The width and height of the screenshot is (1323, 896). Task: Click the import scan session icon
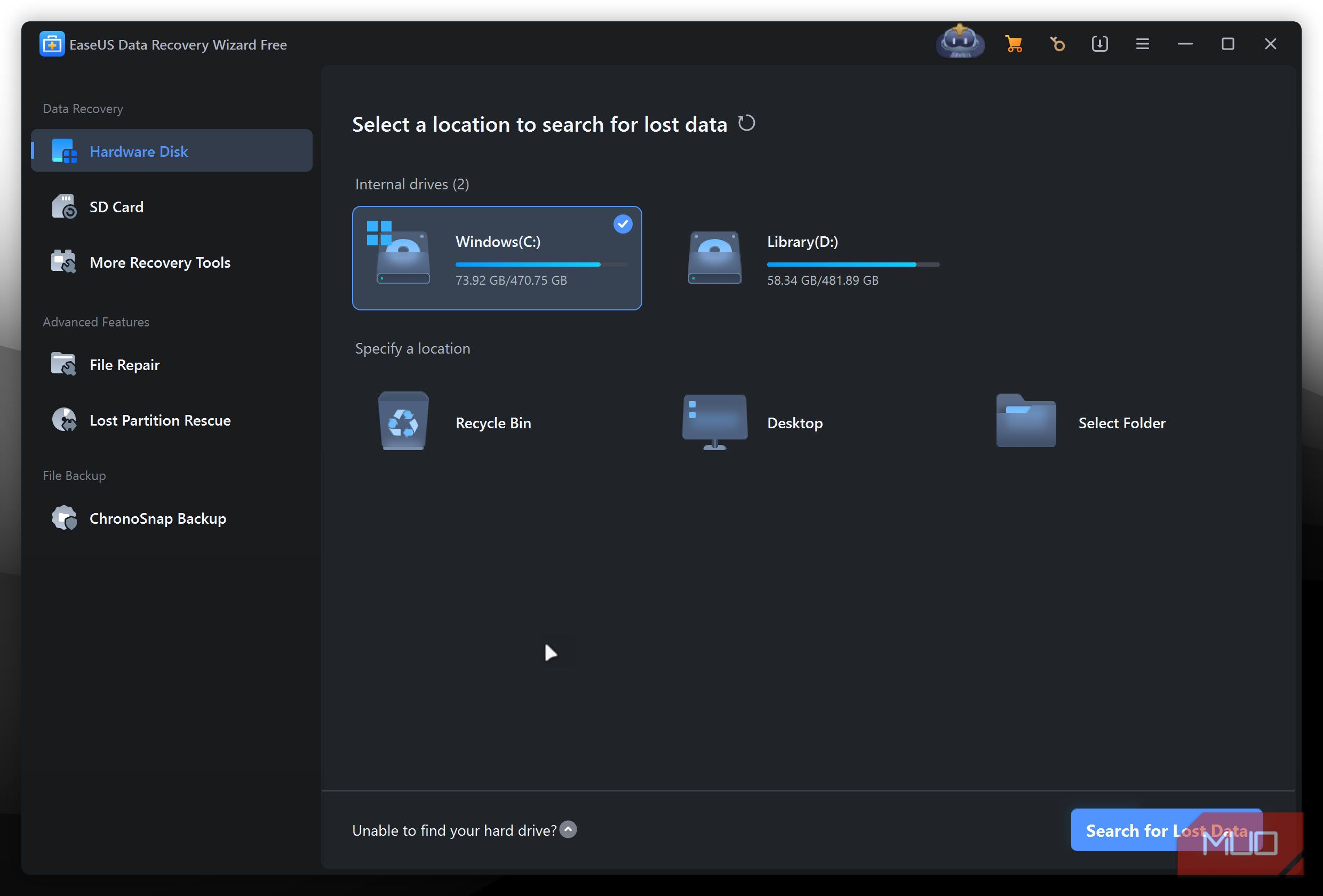[1100, 44]
